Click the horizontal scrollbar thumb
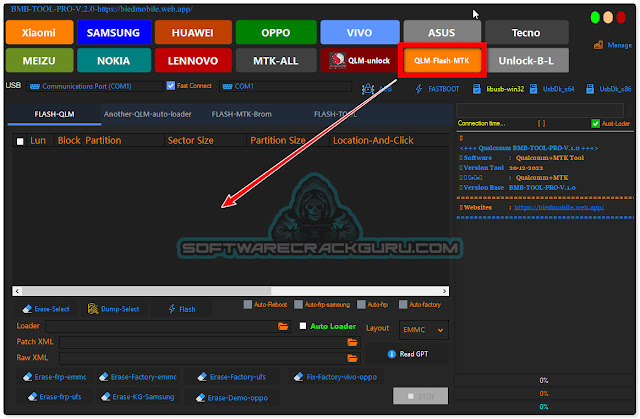 (x=147, y=291)
